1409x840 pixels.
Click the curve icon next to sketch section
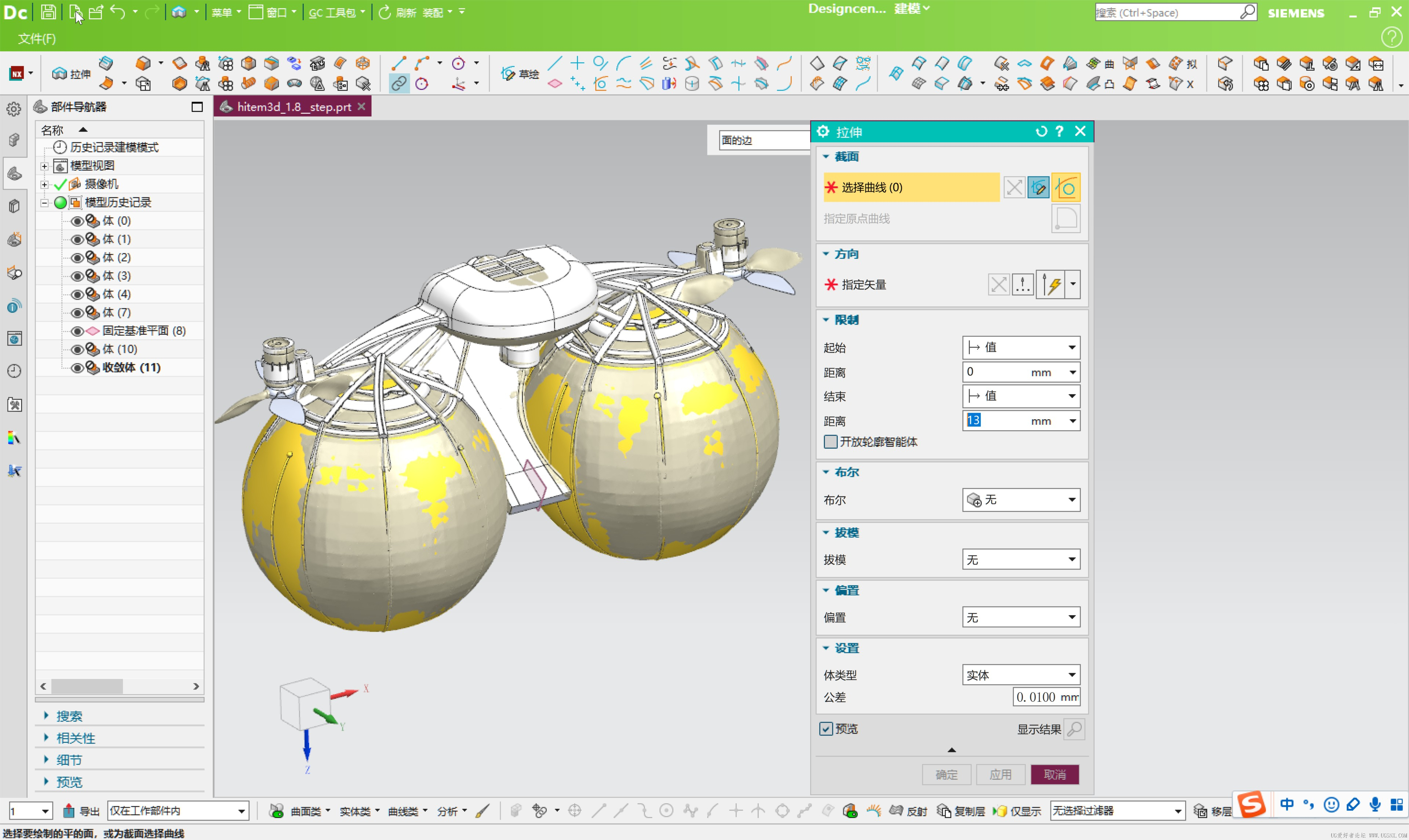1066,187
